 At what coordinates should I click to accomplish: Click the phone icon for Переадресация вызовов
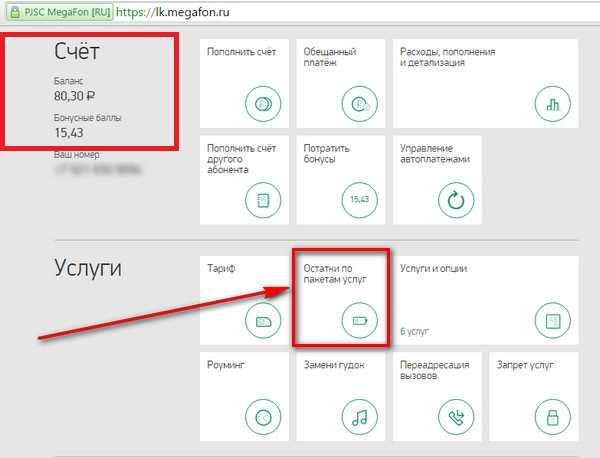[x=456, y=416]
